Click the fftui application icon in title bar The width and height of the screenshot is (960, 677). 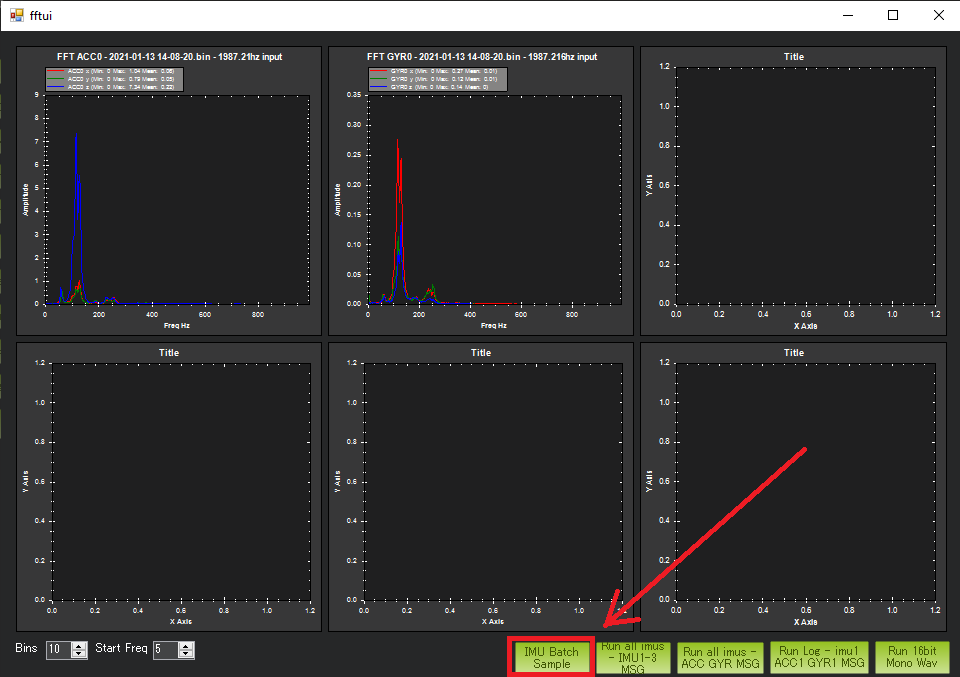(17, 14)
